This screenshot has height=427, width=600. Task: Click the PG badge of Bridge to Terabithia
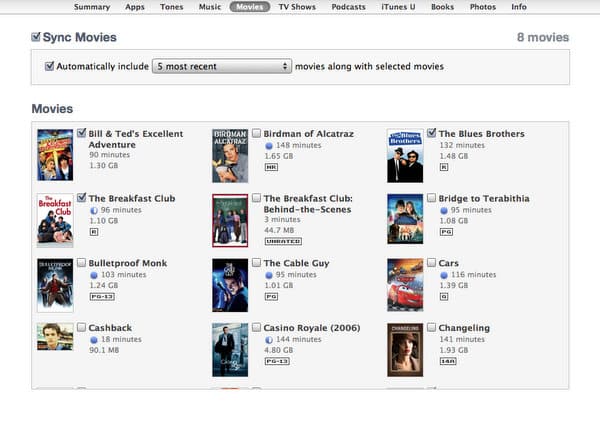coord(446,232)
